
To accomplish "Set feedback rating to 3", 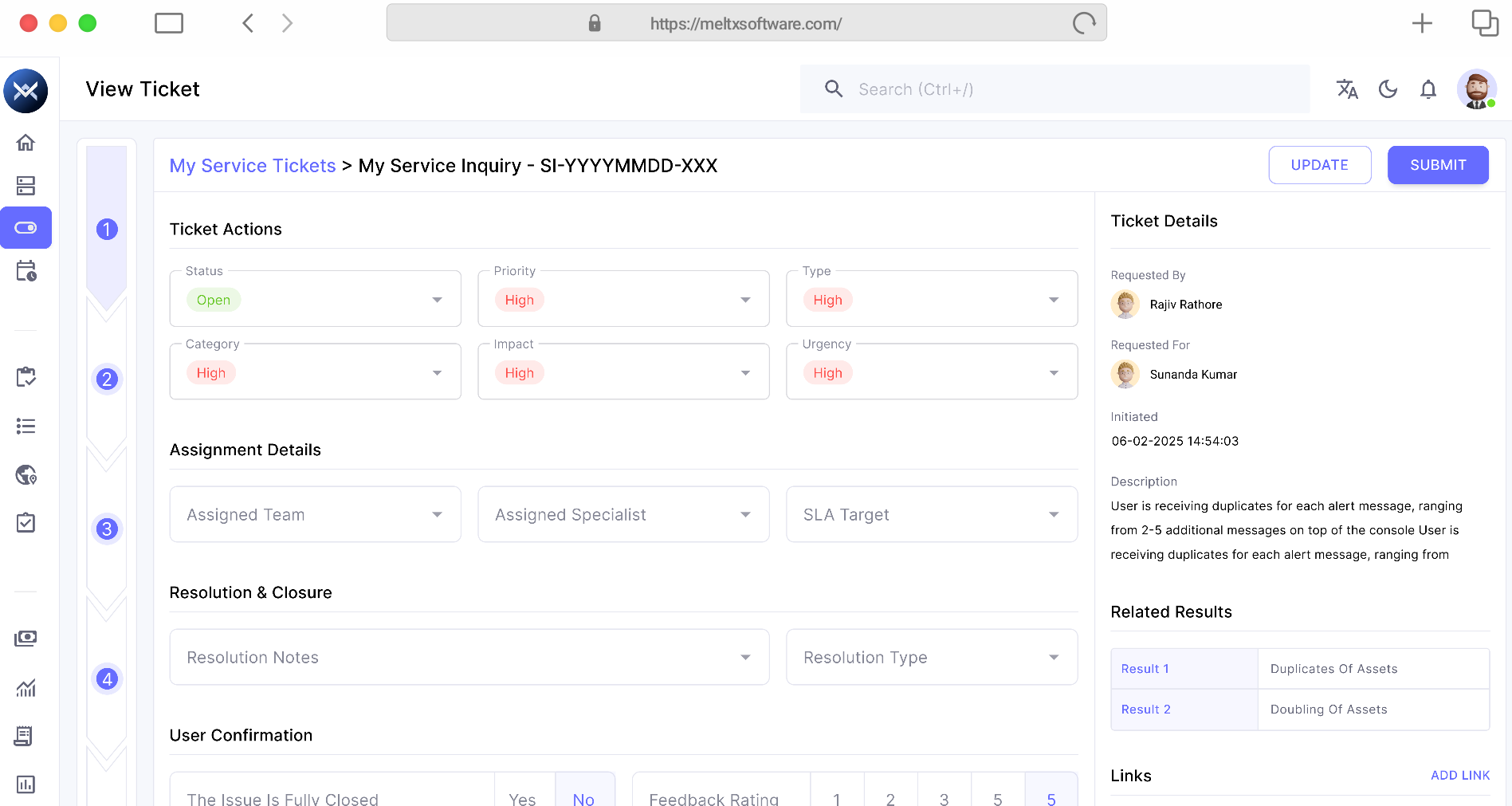I will pyautogui.click(x=944, y=797).
